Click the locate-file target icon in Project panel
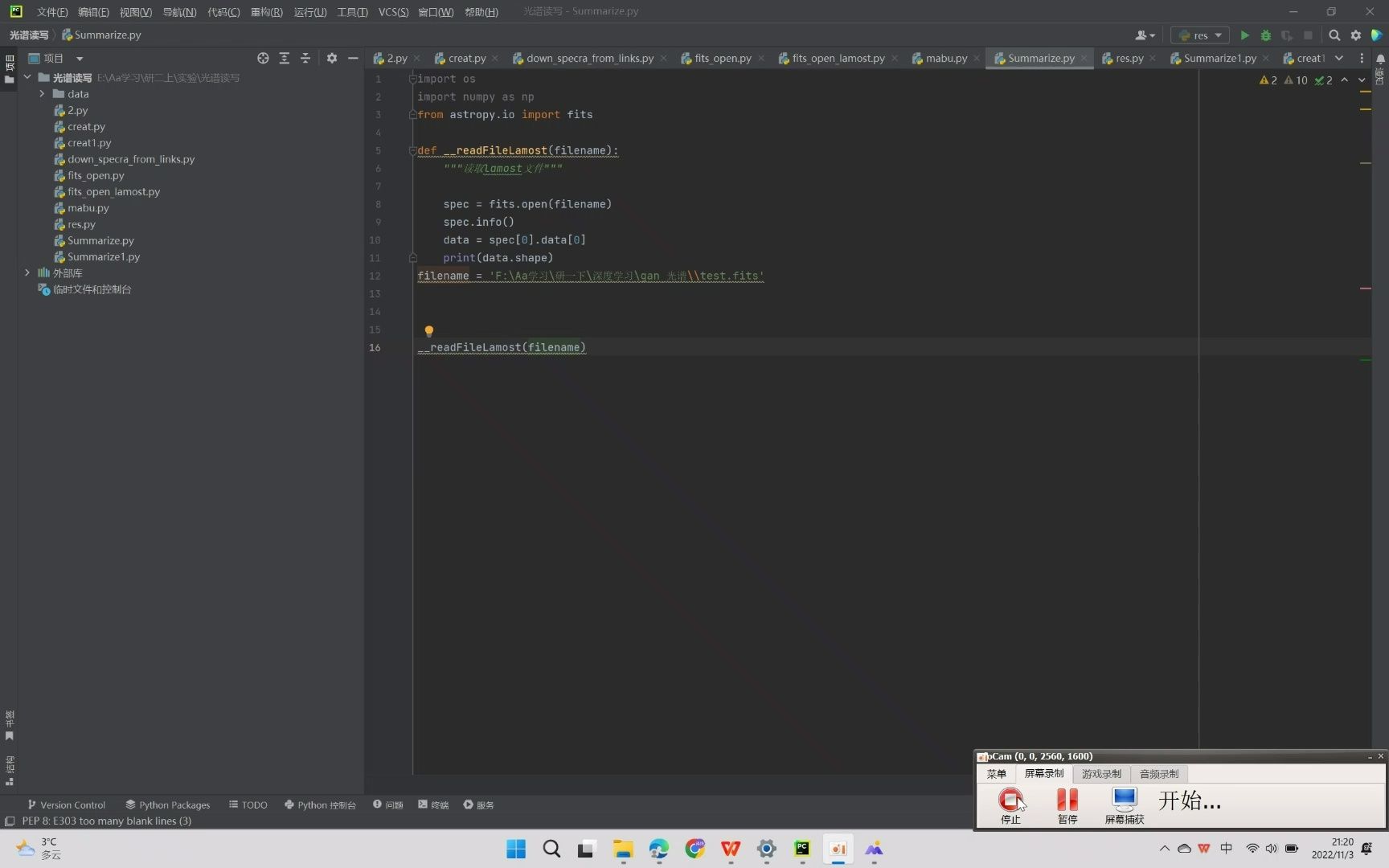This screenshot has height=868, width=1389. [263, 58]
